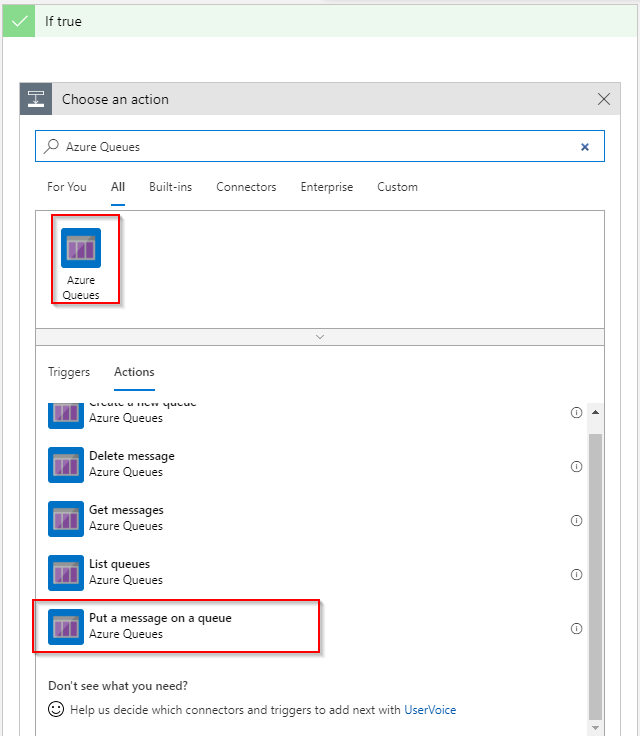The width and height of the screenshot is (640, 743).
Task: Click the scrollbar down arrow in actions list
Action: (595, 728)
